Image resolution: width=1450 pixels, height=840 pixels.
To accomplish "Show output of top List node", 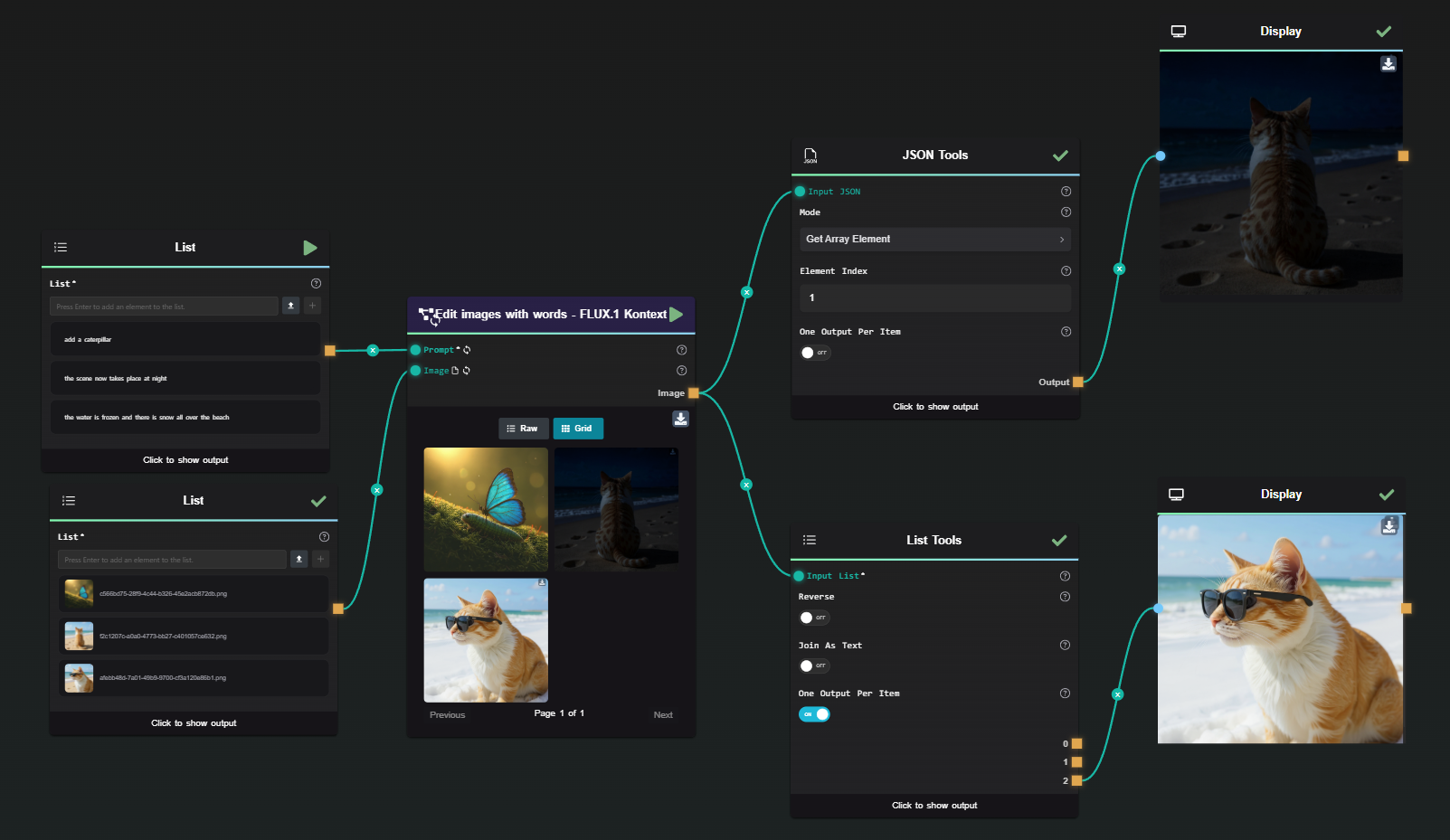I will (x=185, y=460).
